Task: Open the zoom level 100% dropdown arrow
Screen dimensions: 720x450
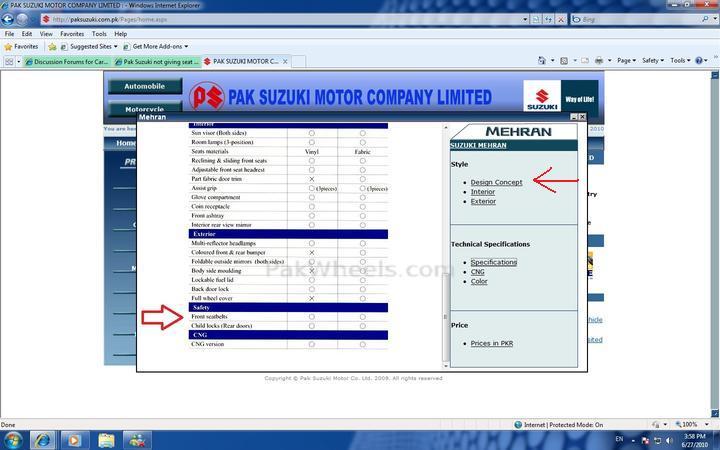Action: coord(706,424)
